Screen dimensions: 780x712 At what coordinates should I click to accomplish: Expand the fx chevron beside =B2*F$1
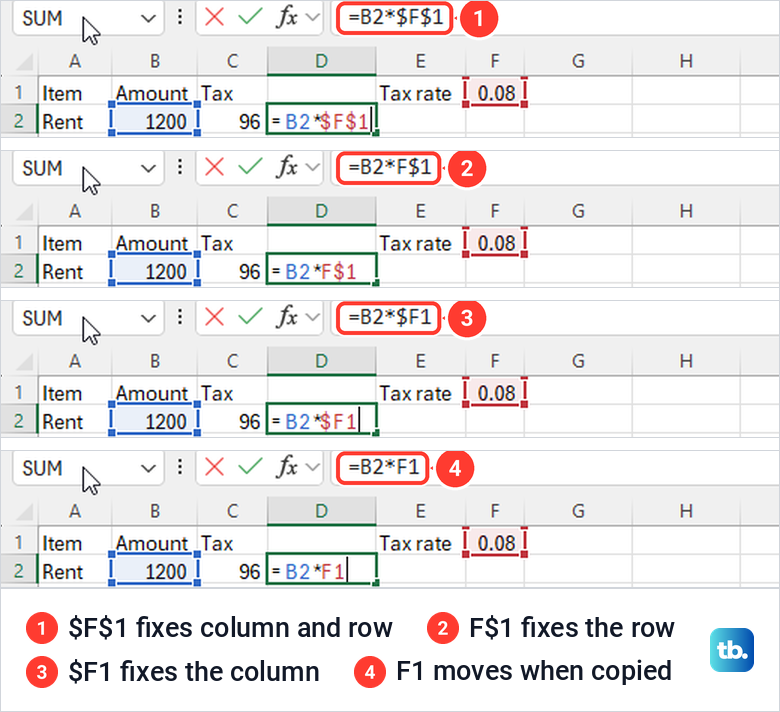[x=312, y=167]
